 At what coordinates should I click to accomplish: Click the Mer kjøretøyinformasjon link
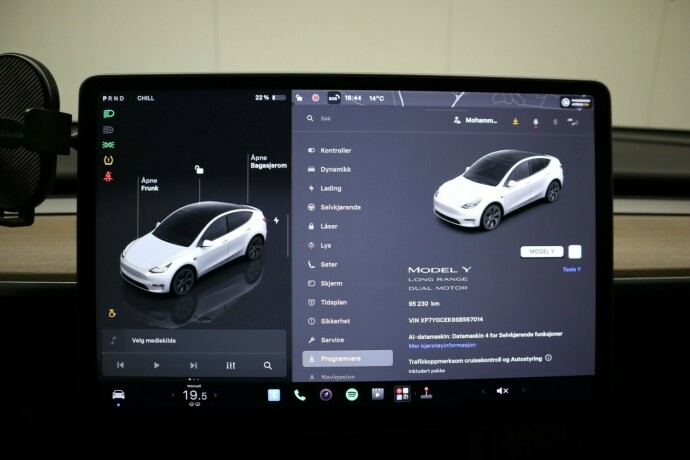442,346
